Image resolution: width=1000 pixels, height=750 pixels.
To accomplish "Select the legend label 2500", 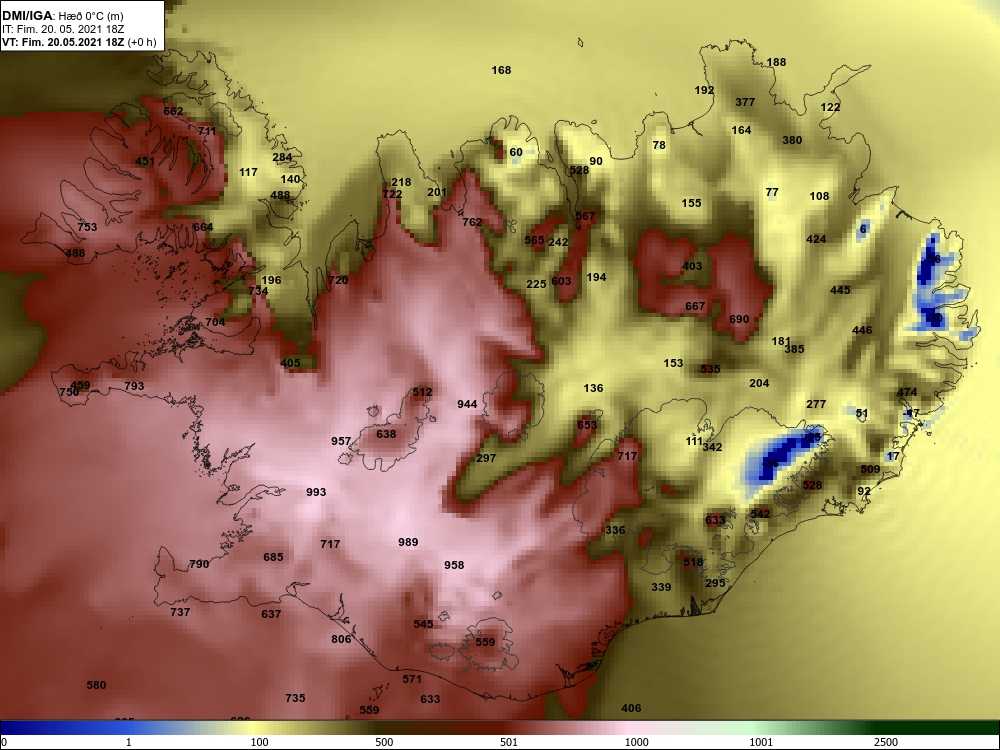I will (886, 742).
